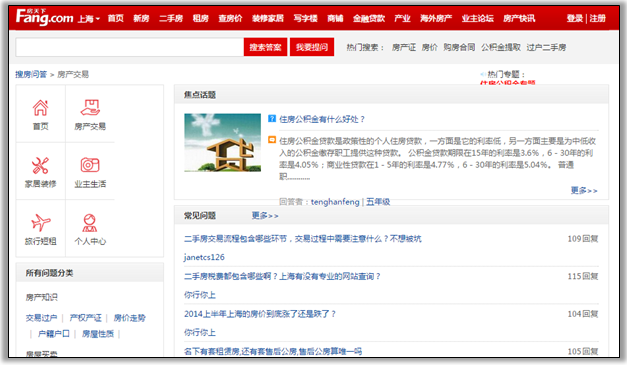Click the 我要提问 button

312,47
